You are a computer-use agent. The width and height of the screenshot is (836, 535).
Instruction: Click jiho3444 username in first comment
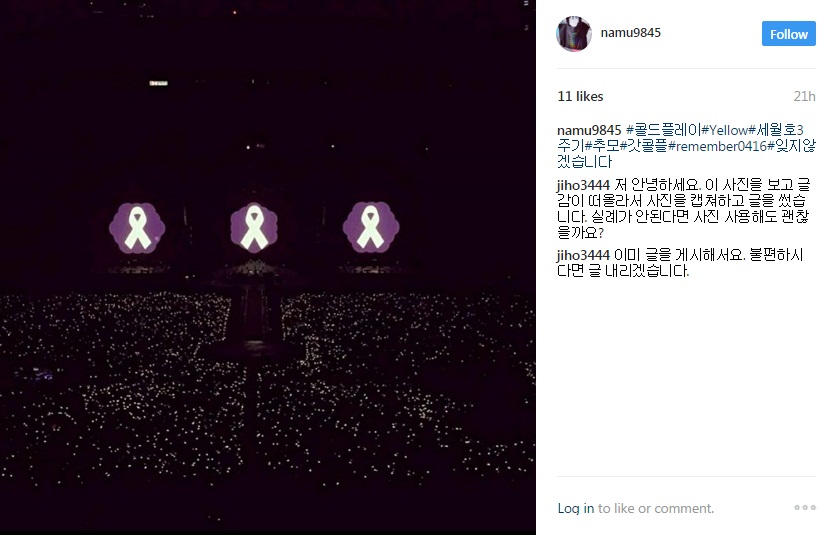pos(583,185)
